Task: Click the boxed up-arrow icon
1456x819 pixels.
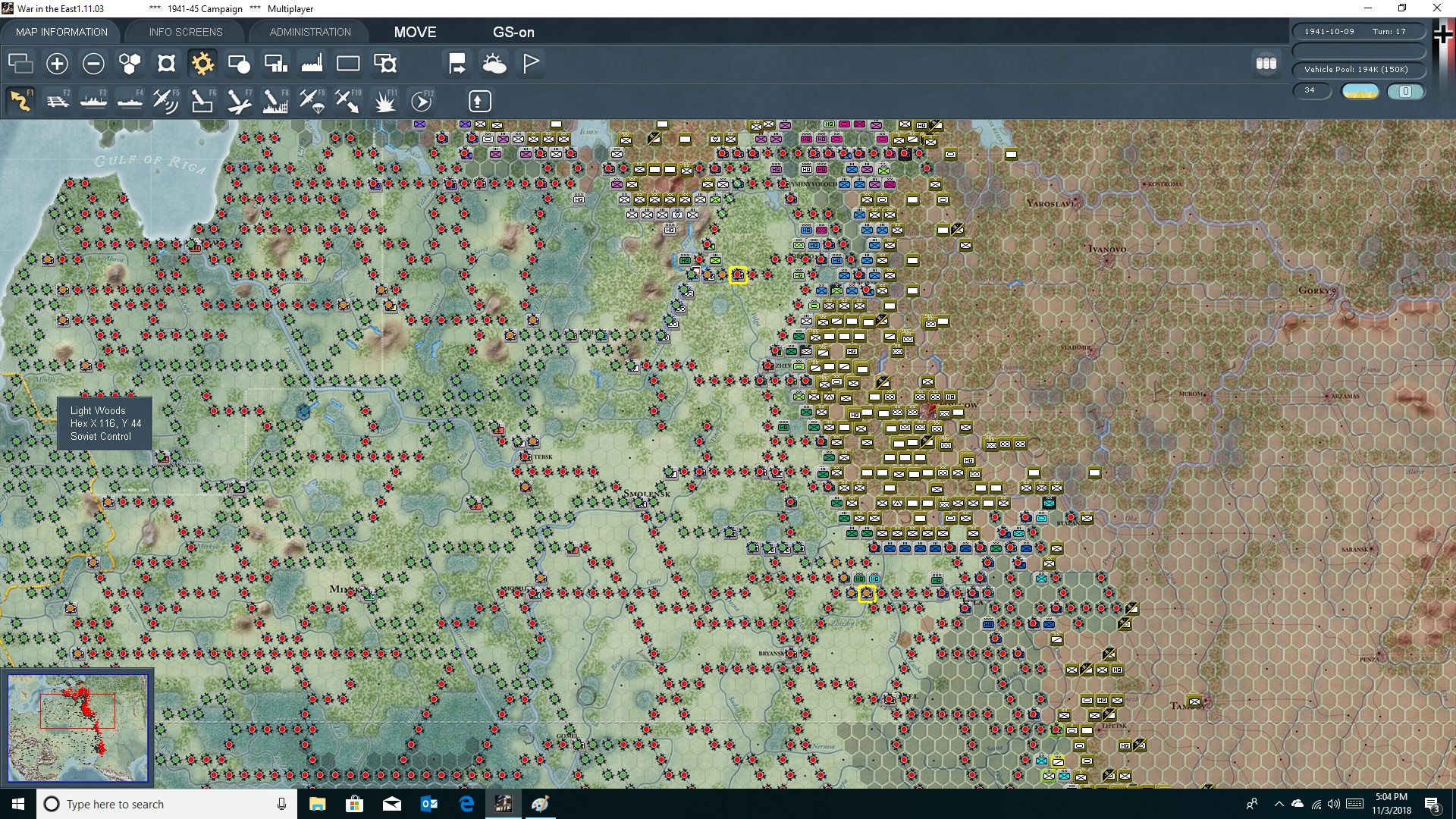Action: pyautogui.click(x=479, y=101)
